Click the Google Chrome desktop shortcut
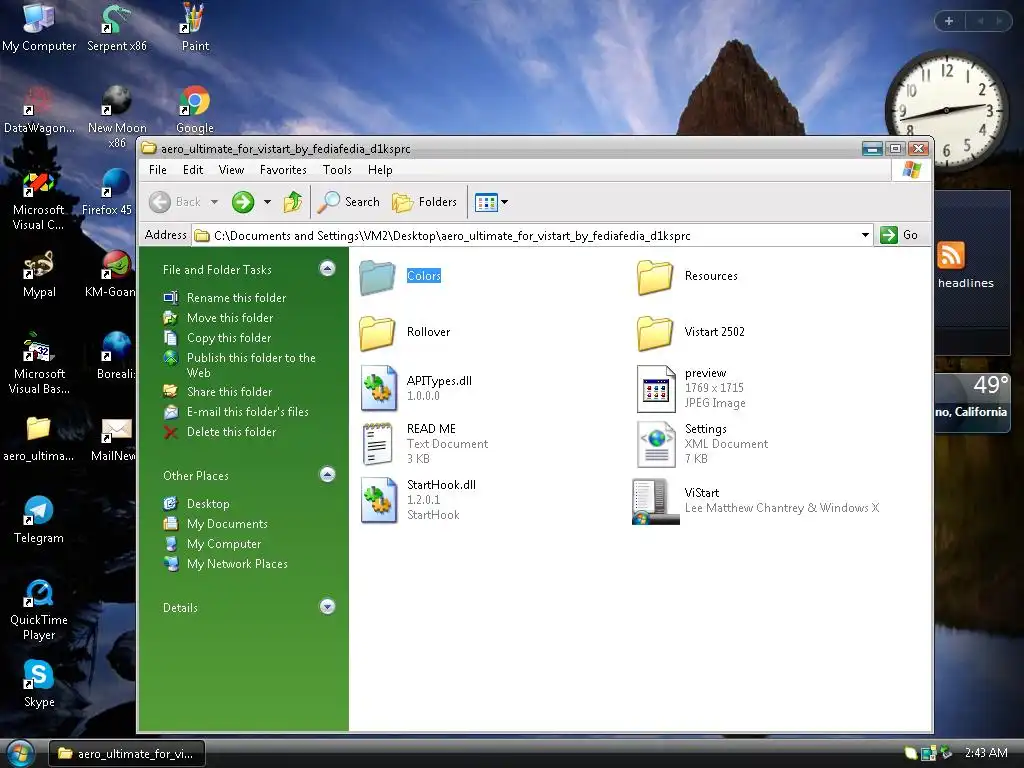Viewport: 1024px width, 768px height. pyautogui.click(x=195, y=110)
